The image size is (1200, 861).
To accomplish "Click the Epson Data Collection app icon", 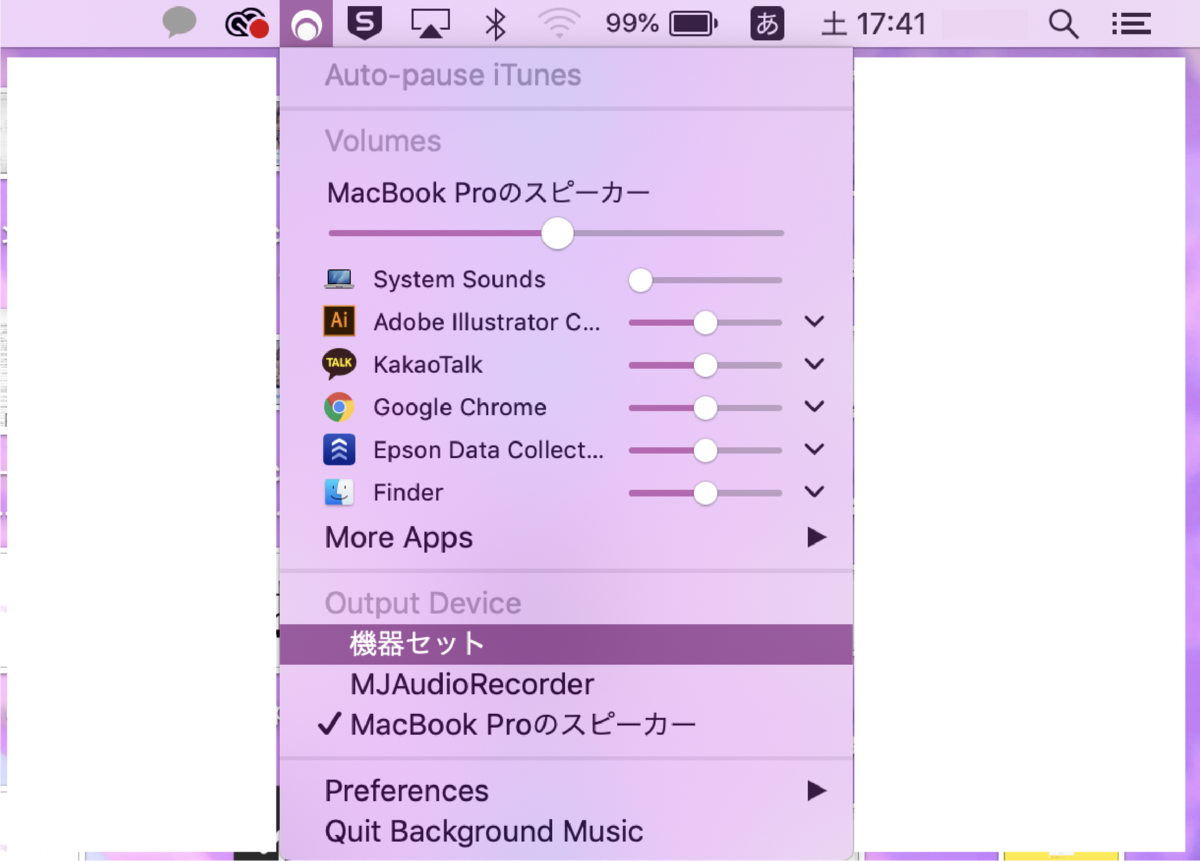I will tap(339, 450).
